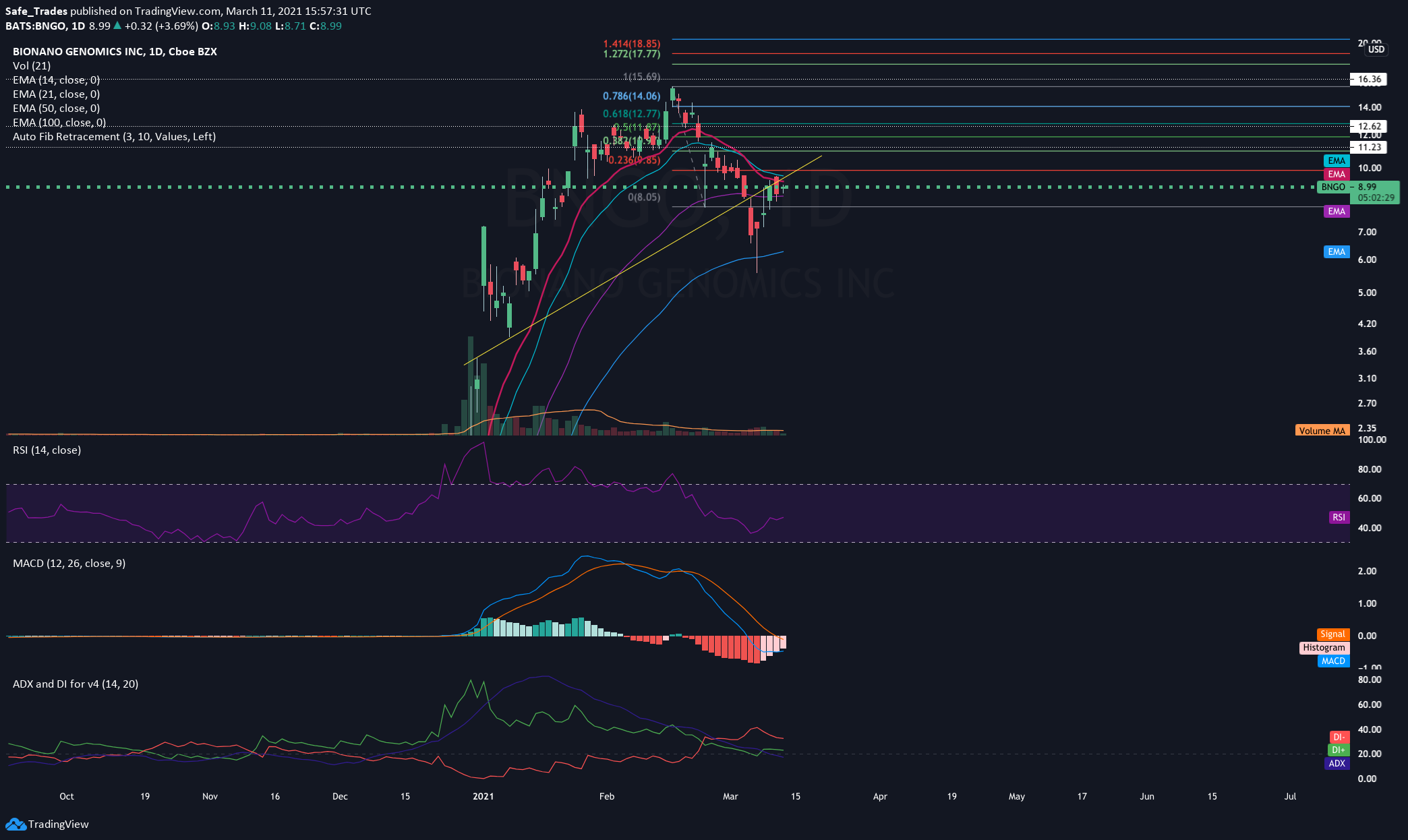Viewport: 1408px width, 840px height.
Task: Click the 2021 date axis label
Action: [x=483, y=796]
